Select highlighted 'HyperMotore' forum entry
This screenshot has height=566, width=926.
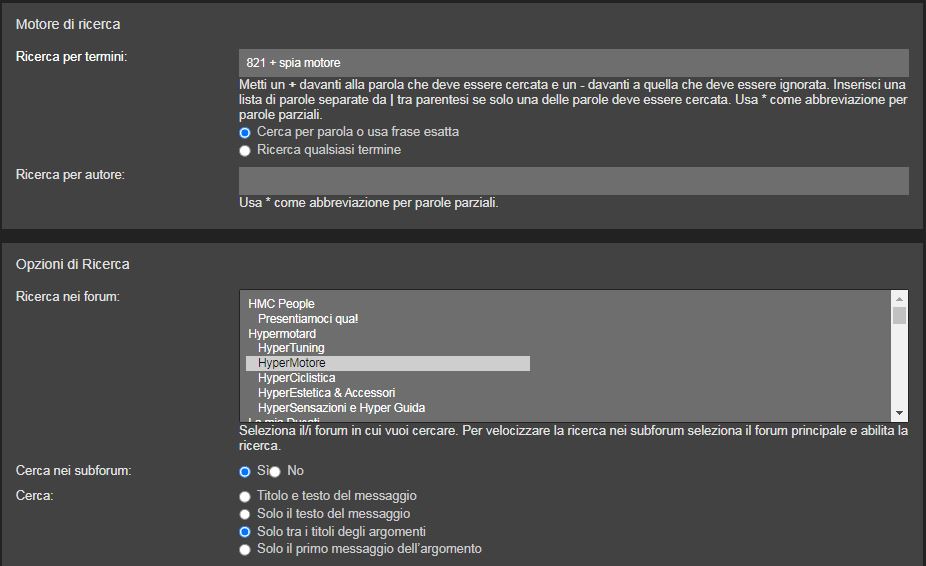(387, 363)
